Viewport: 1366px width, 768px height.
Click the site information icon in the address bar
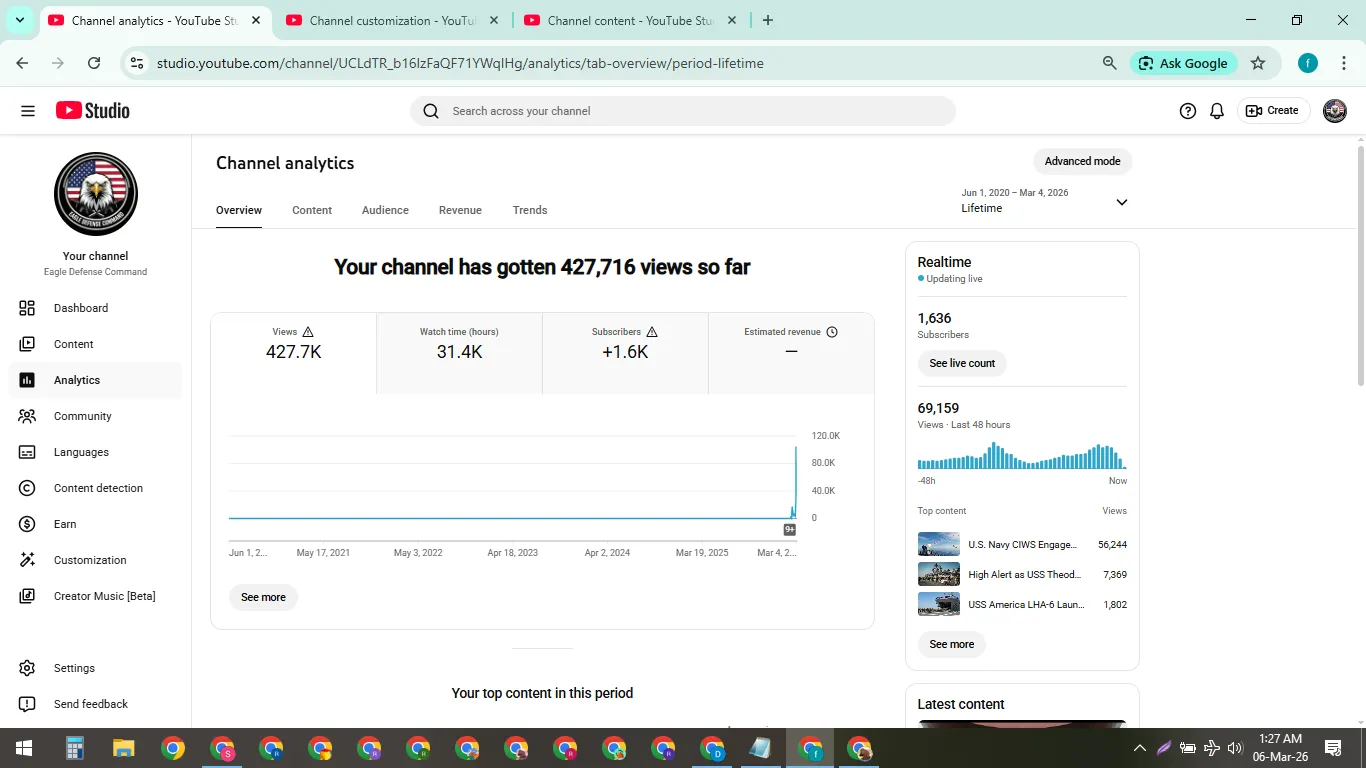[138, 63]
